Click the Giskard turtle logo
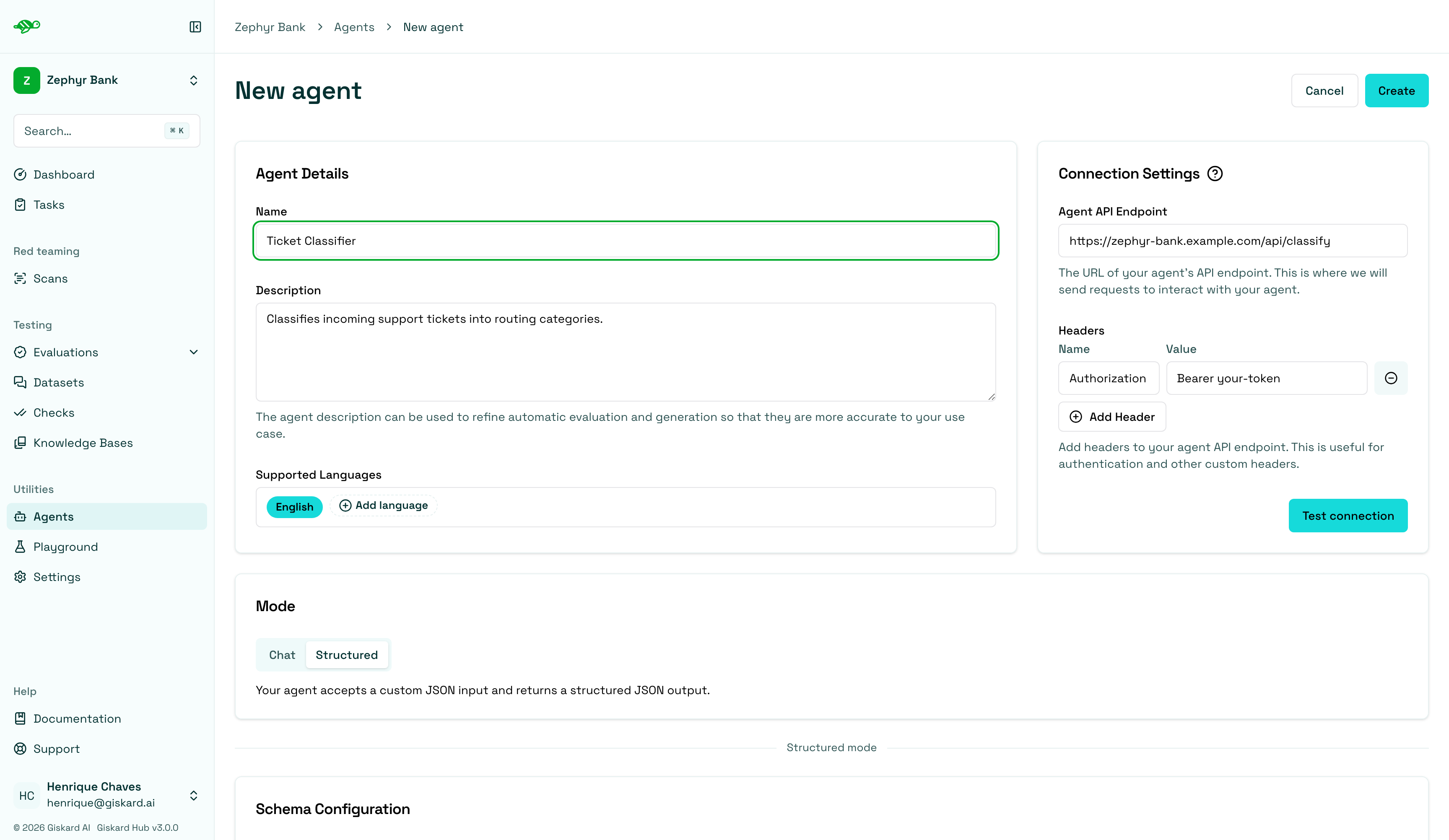Image resolution: width=1449 pixels, height=840 pixels. (x=27, y=26)
